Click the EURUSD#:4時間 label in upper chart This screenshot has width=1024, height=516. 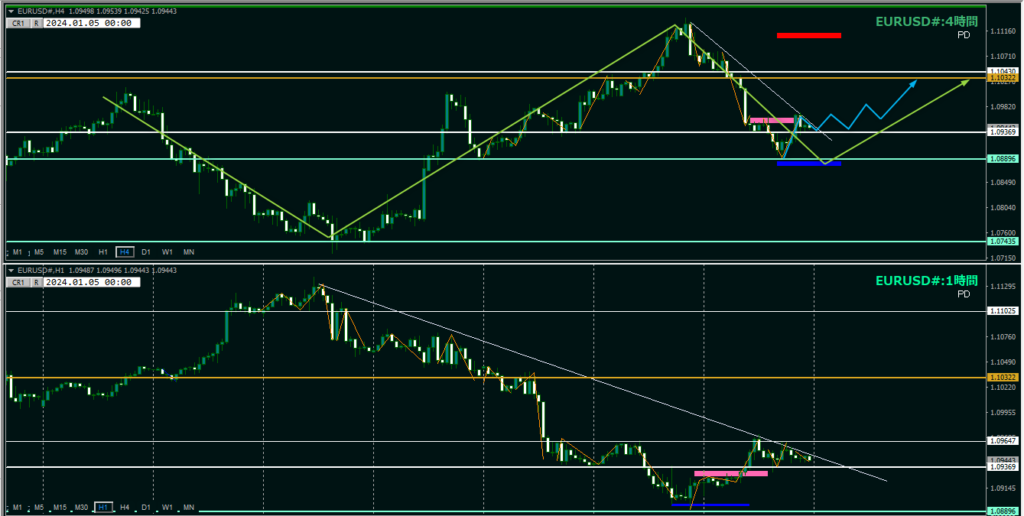click(927, 22)
